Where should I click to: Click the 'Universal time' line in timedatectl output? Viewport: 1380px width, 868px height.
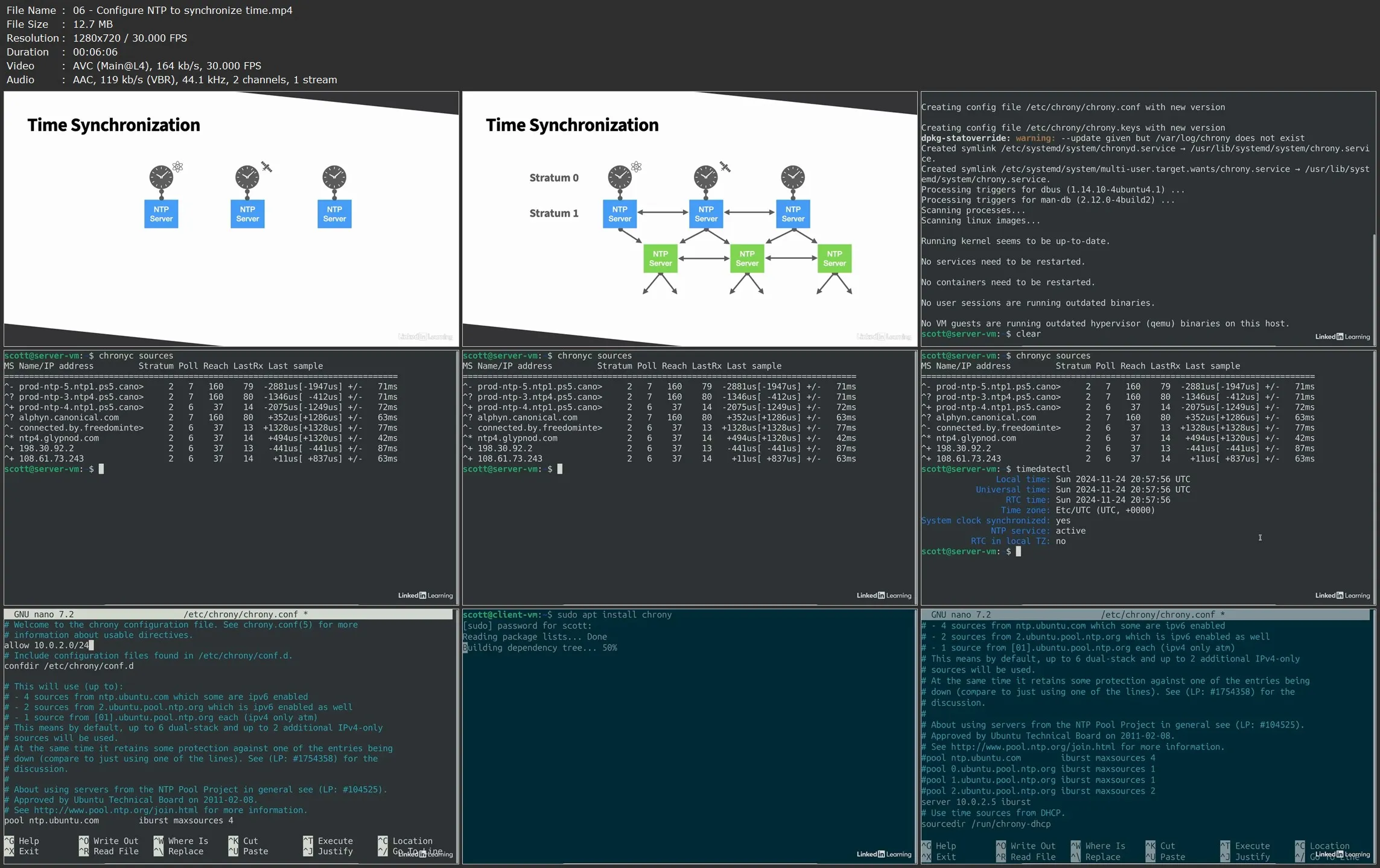pos(1083,490)
